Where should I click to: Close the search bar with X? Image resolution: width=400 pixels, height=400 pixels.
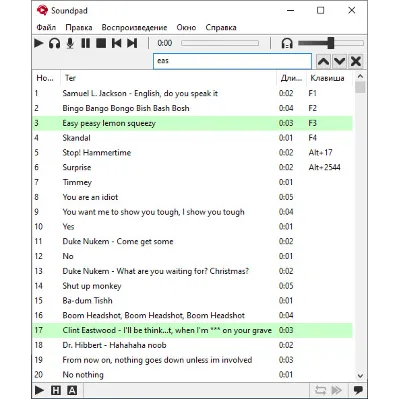(356, 61)
